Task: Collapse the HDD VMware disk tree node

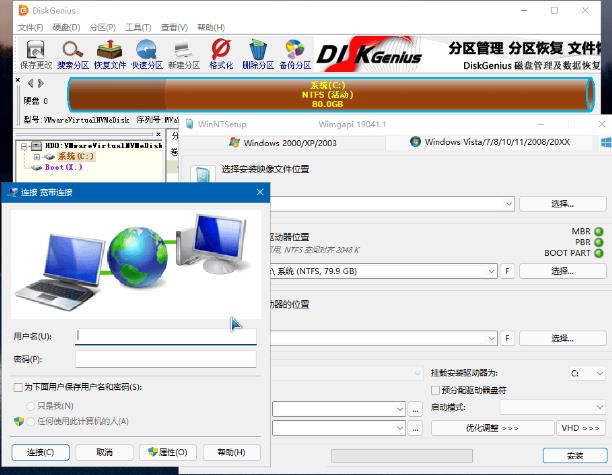Action: point(24,146)
